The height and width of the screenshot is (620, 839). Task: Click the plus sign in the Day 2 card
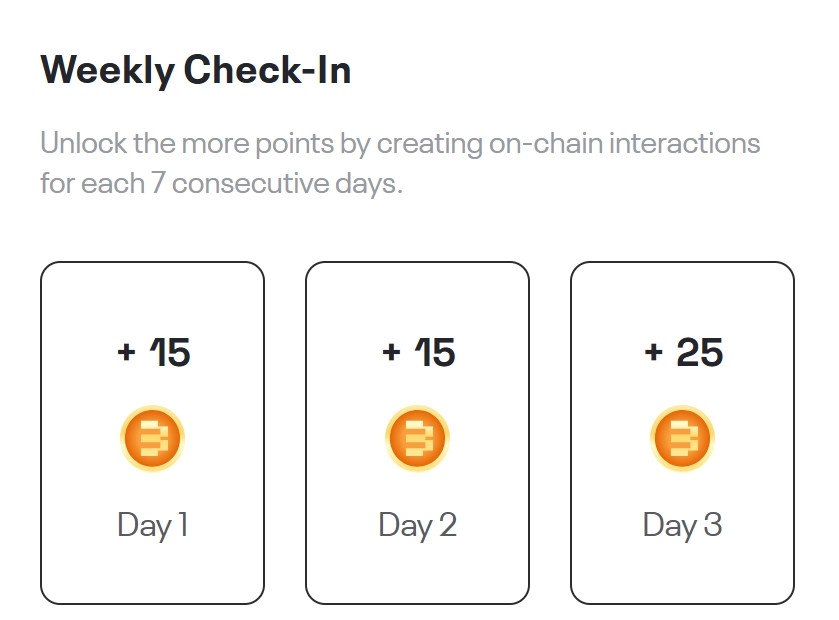pos(391,352)
